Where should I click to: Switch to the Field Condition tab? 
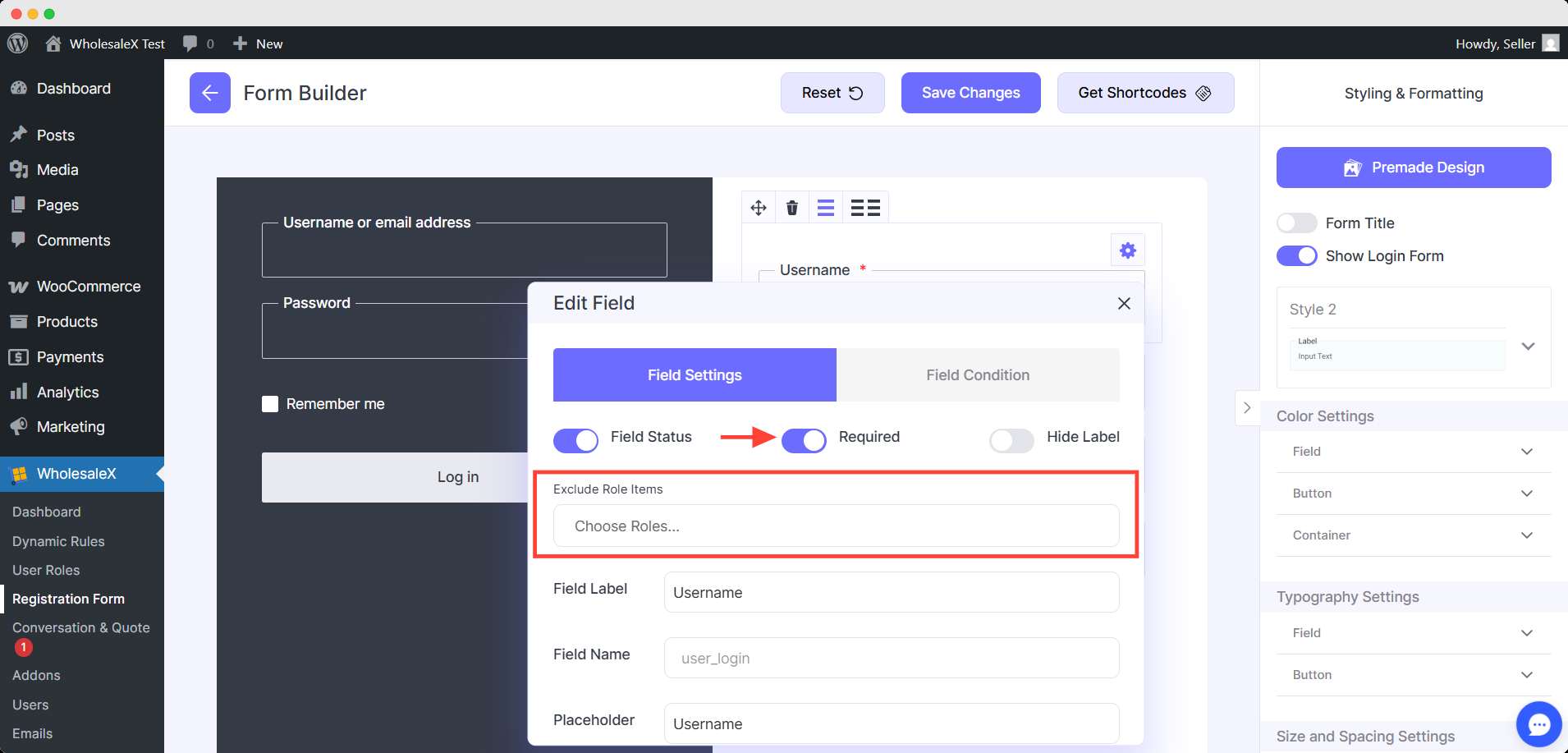tap(977, 375)
